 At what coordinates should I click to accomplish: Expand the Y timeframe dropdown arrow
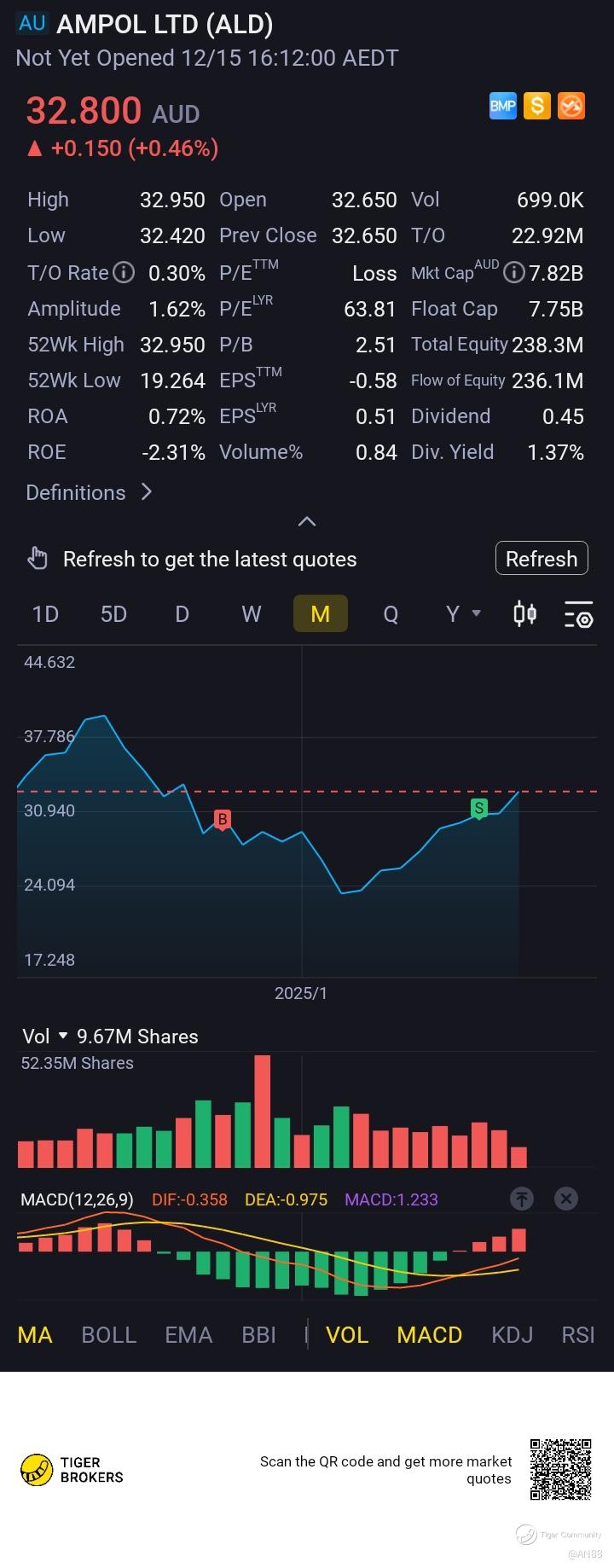[x=477, y=613]
